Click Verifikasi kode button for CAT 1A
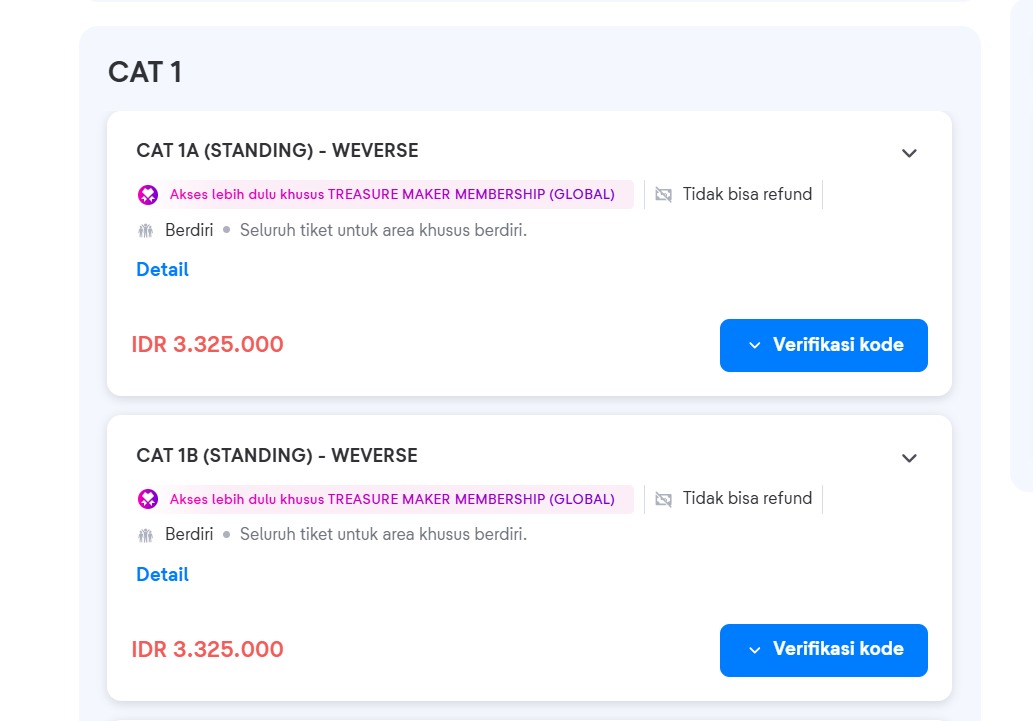 tap(824, 345)
